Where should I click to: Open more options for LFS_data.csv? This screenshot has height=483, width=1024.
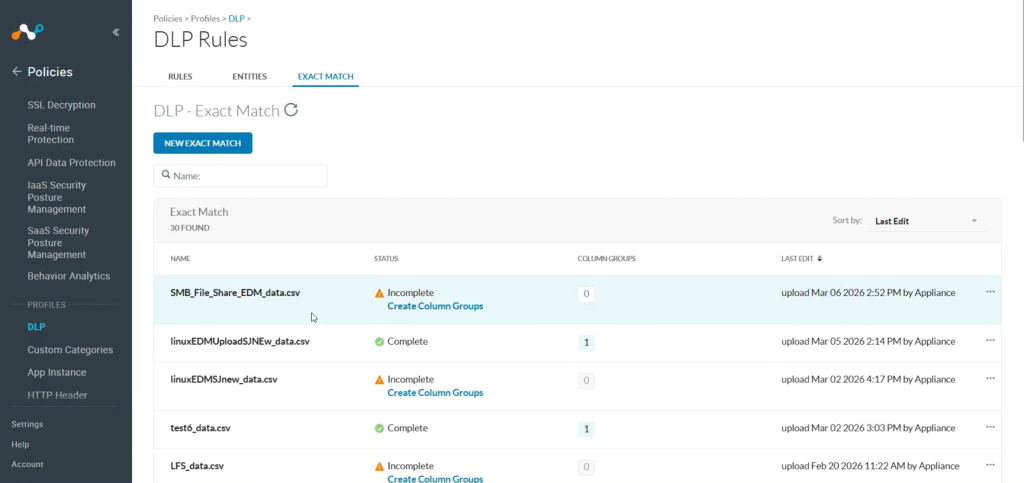click(x=990, y=465)
